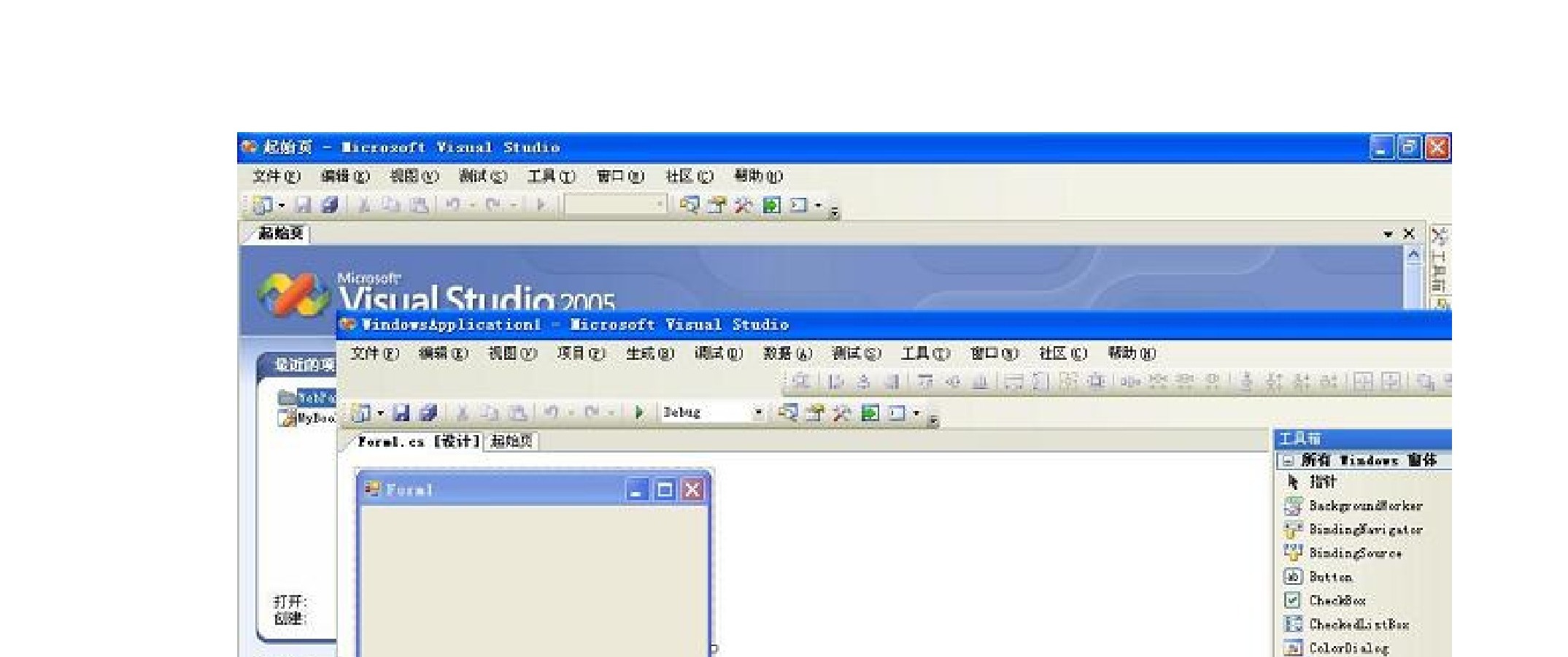This screenshot has width=1568, height=657.
Task: Open MyDoc recent project in 起始页 window
Action: click(x=306, y=418)
